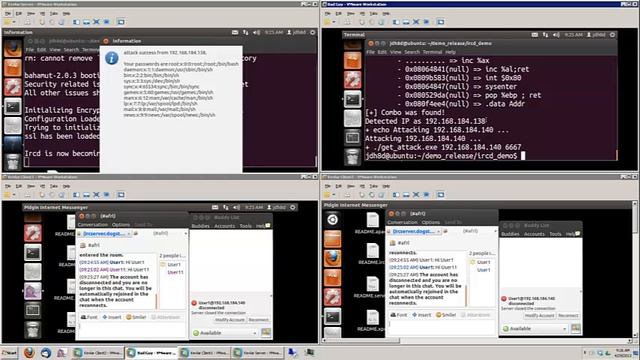
Task: Click Modify Account in lower-right Buddy List
Action: [x=539, y=316]
